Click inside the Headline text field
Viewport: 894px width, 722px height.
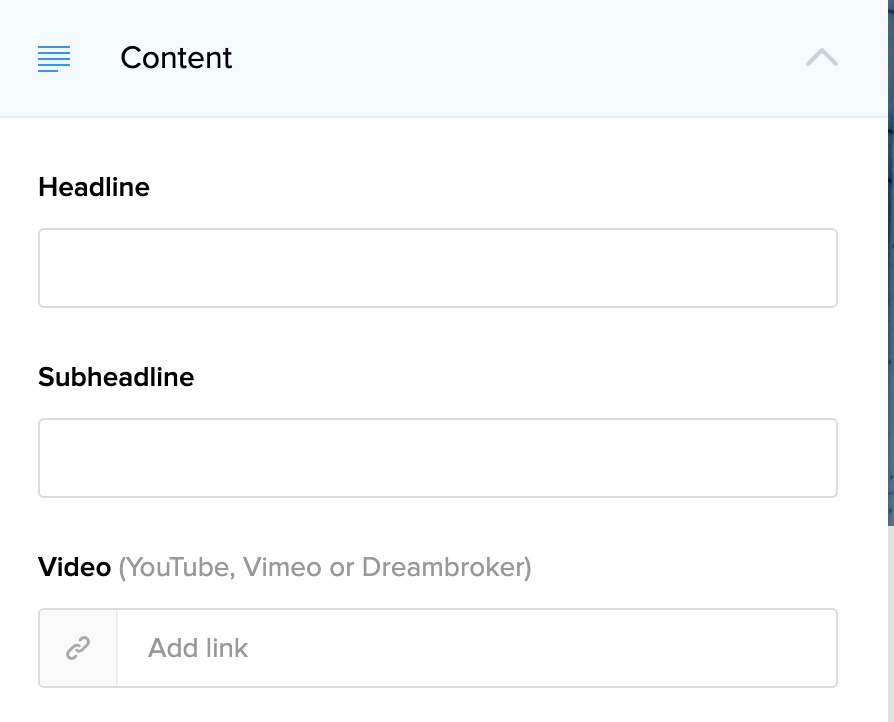click(x=437, y=267)
